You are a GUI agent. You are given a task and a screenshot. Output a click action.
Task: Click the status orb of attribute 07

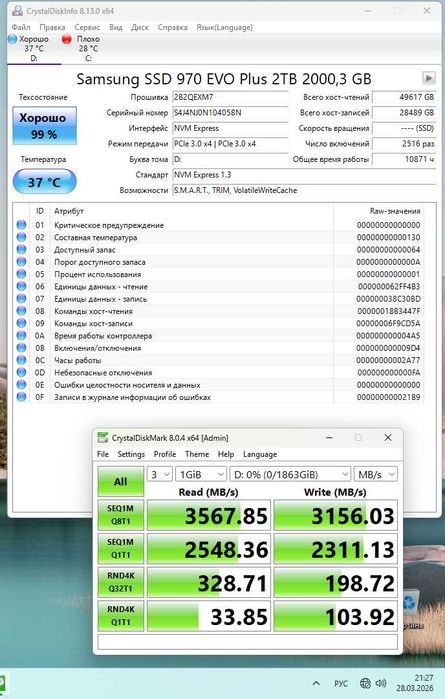[21, 299]
